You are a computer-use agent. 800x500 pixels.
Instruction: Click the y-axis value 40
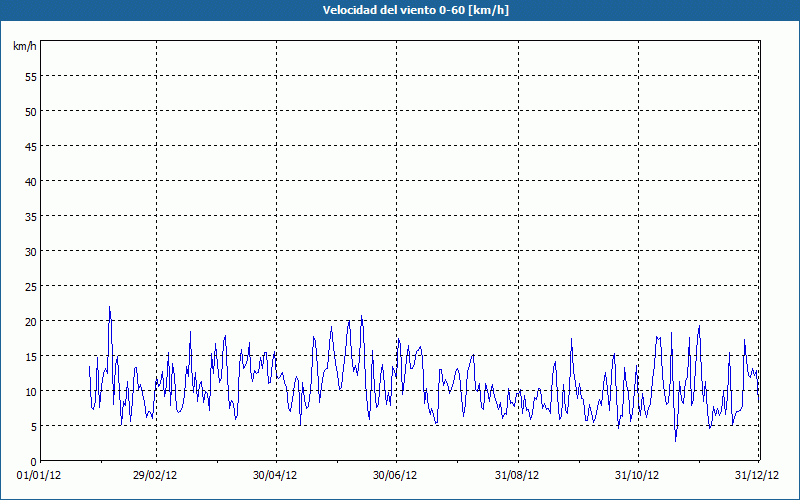[31, 182]
